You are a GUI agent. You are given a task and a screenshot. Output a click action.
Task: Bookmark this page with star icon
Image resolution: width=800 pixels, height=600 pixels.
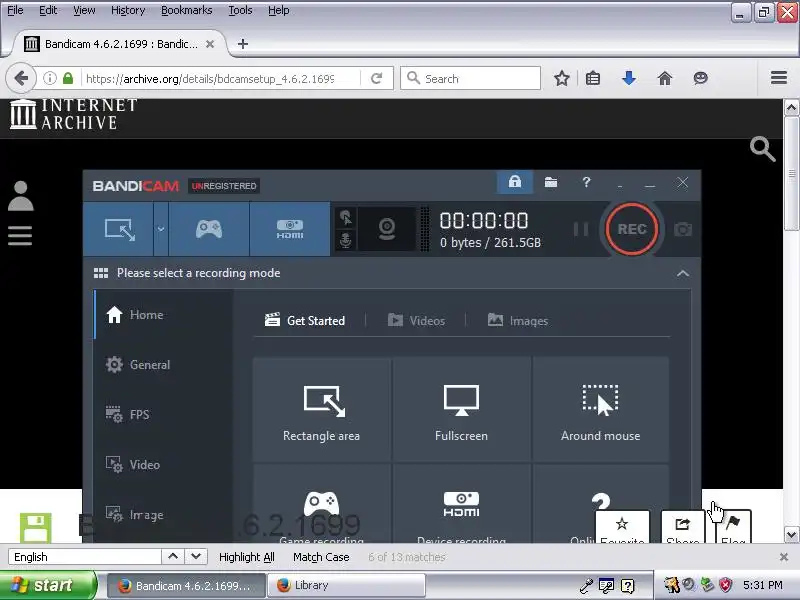point(561,79)
